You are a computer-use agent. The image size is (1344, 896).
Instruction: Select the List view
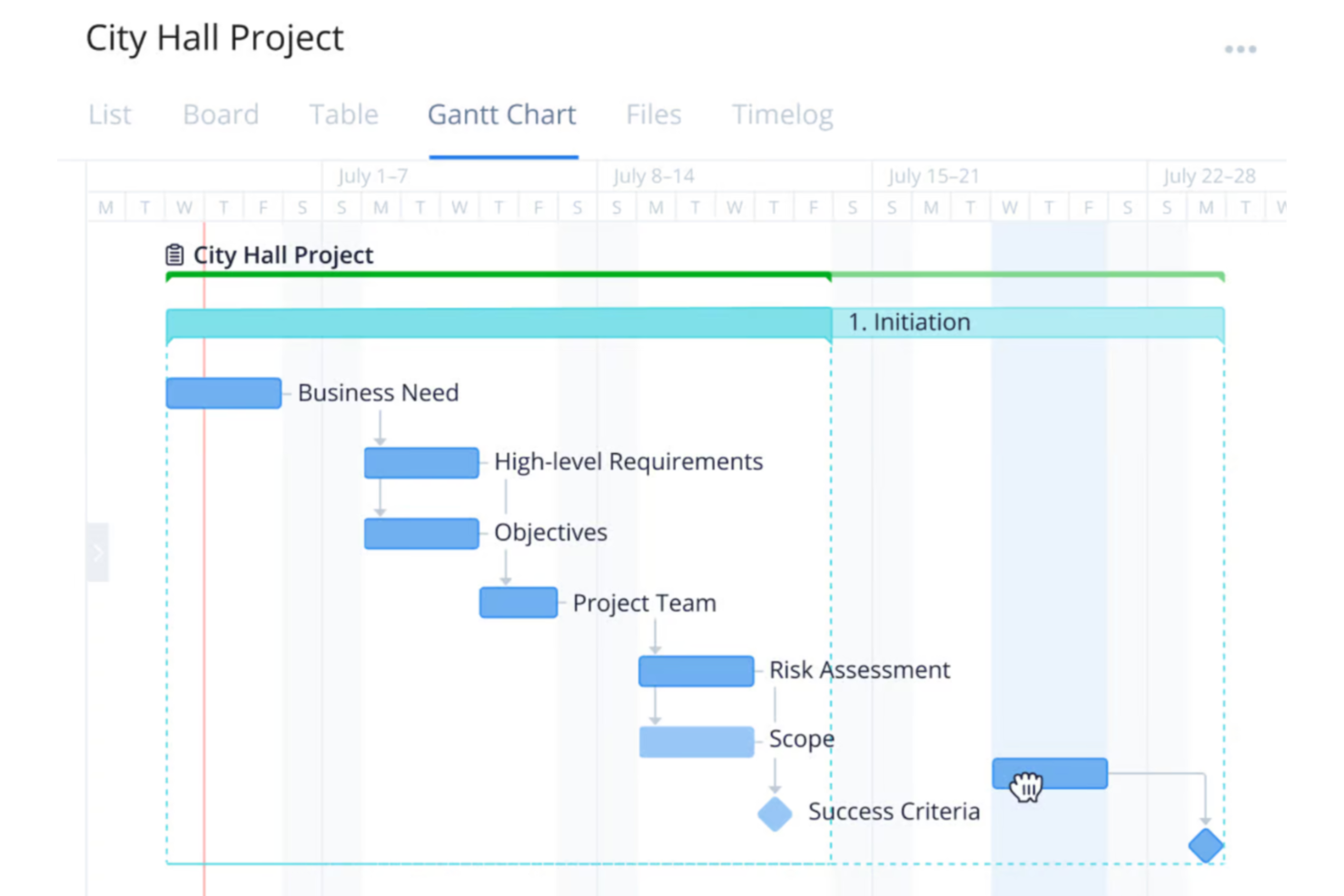(x=109, y=115)
